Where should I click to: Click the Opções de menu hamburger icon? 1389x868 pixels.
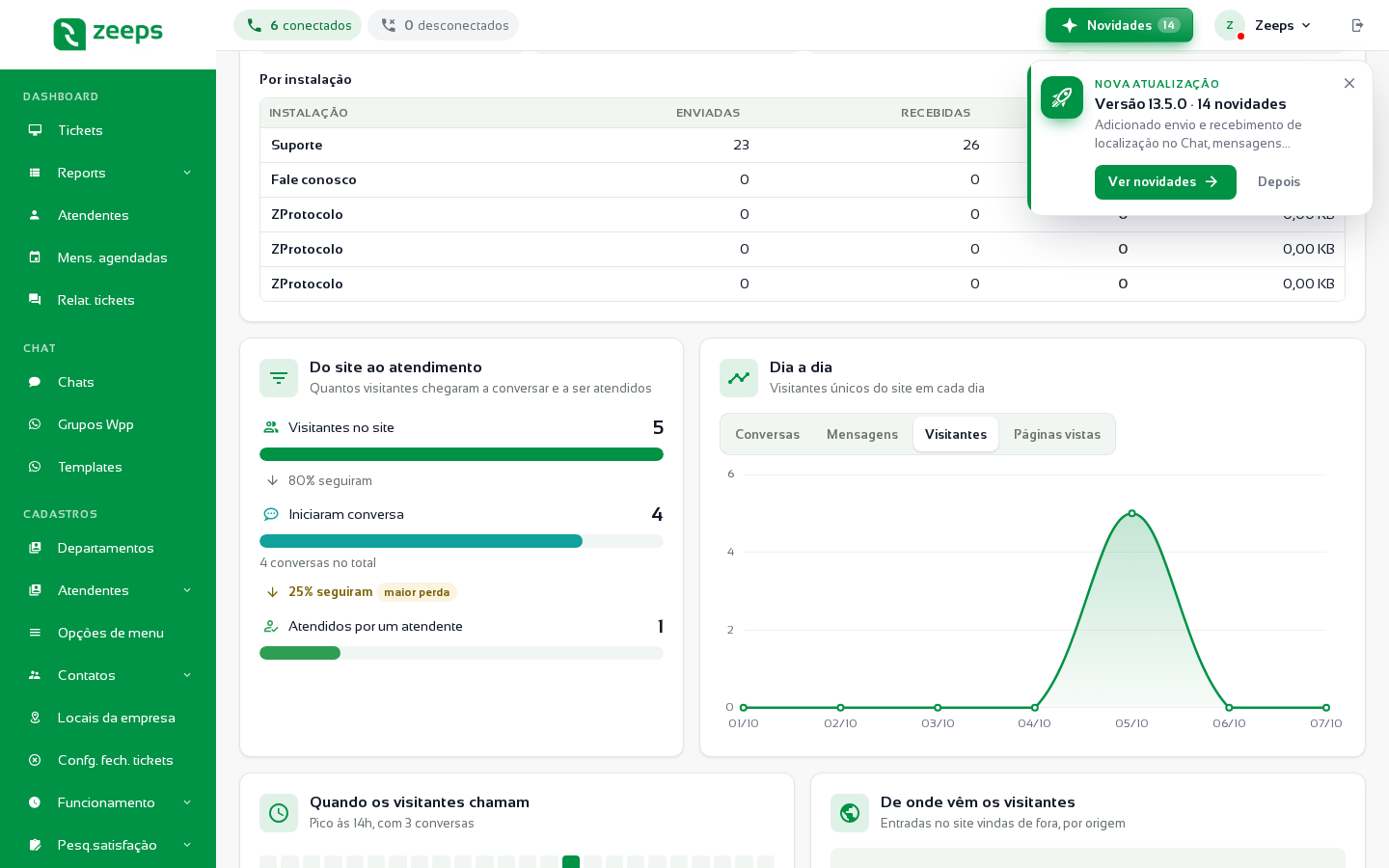(x=35, y=633)
